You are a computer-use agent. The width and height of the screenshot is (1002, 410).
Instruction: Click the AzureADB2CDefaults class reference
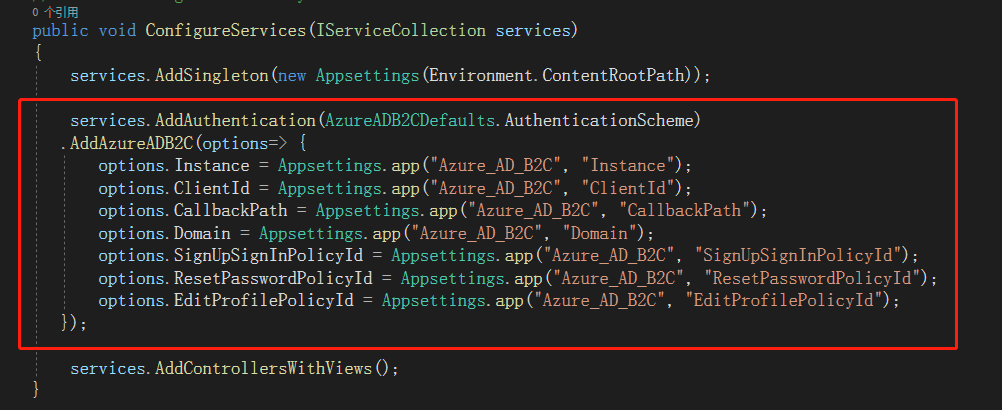point(410,121)
